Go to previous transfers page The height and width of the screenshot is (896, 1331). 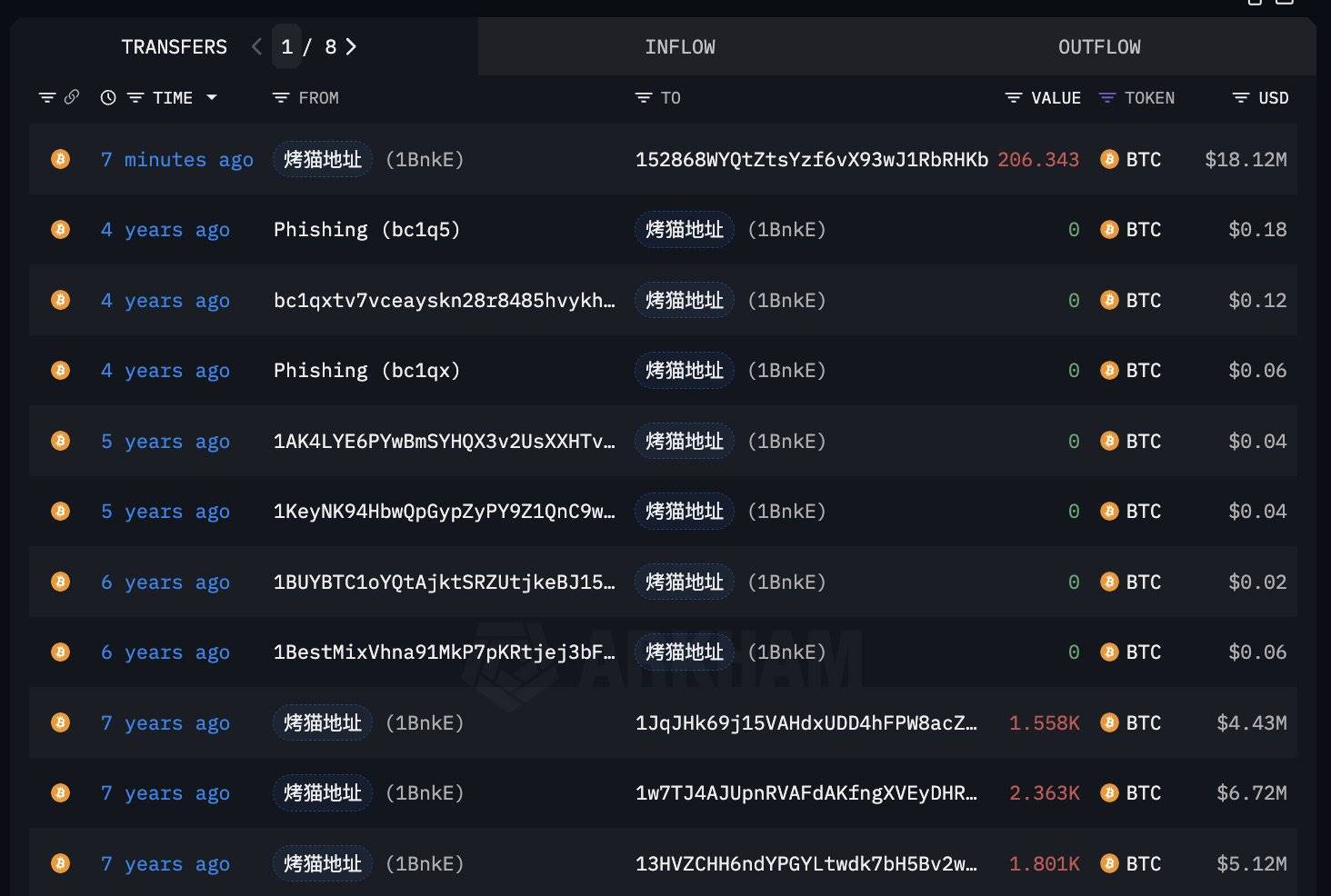tap(256, 46)
